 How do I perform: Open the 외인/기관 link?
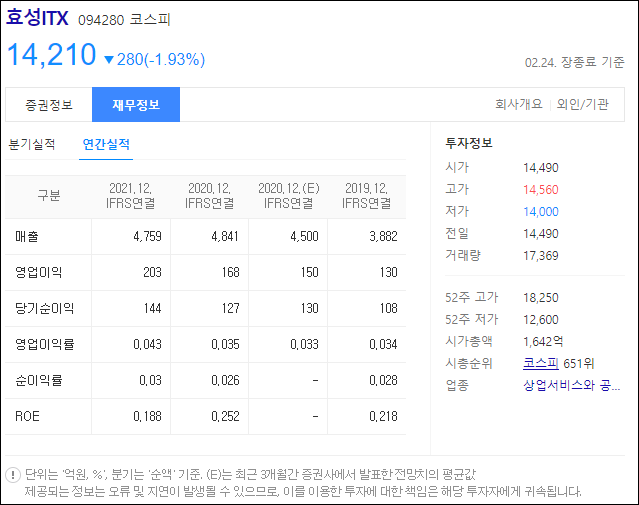(582, 104)
